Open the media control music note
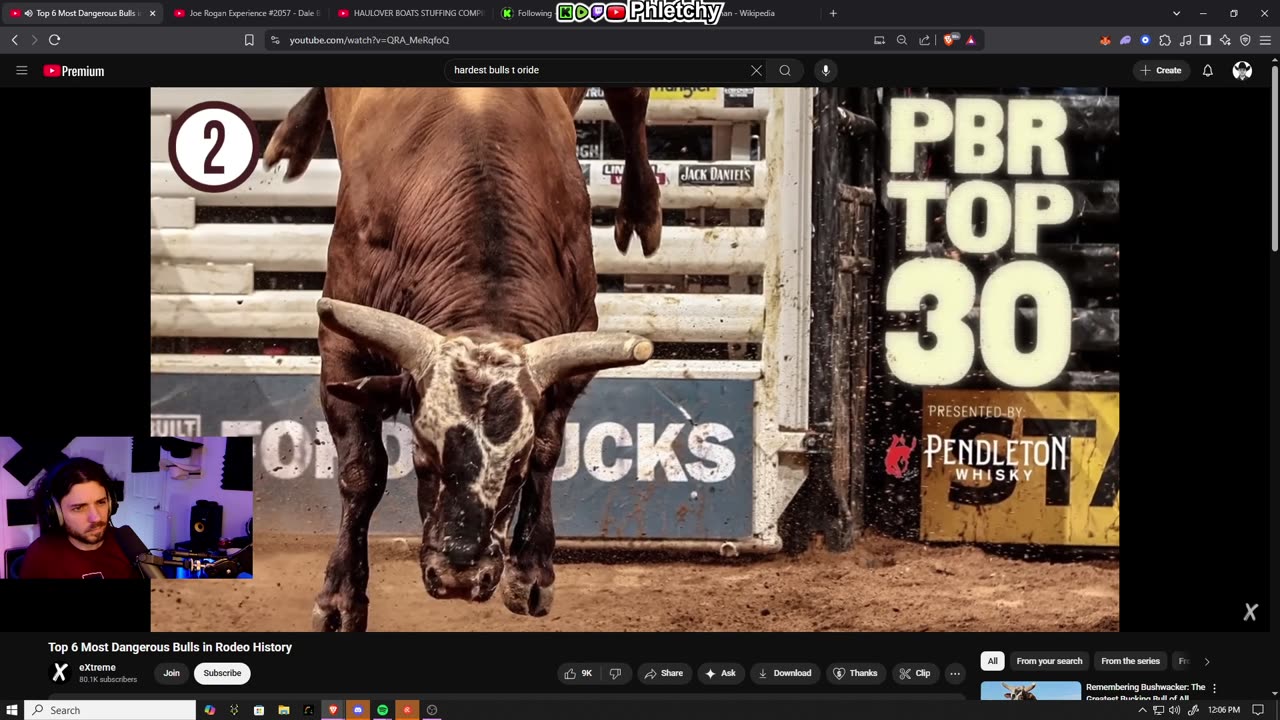Screen dimensions: 1280x720 coord(1185,40)
